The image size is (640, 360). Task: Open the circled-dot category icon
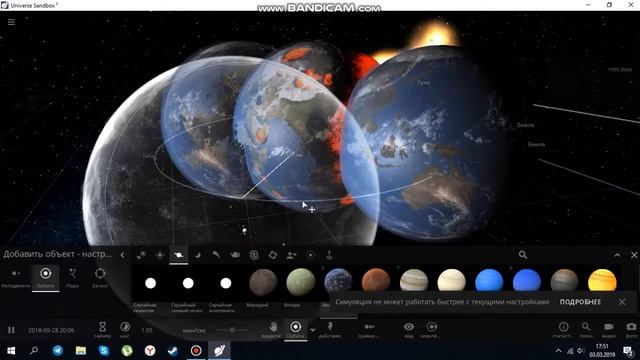point(311,255)
